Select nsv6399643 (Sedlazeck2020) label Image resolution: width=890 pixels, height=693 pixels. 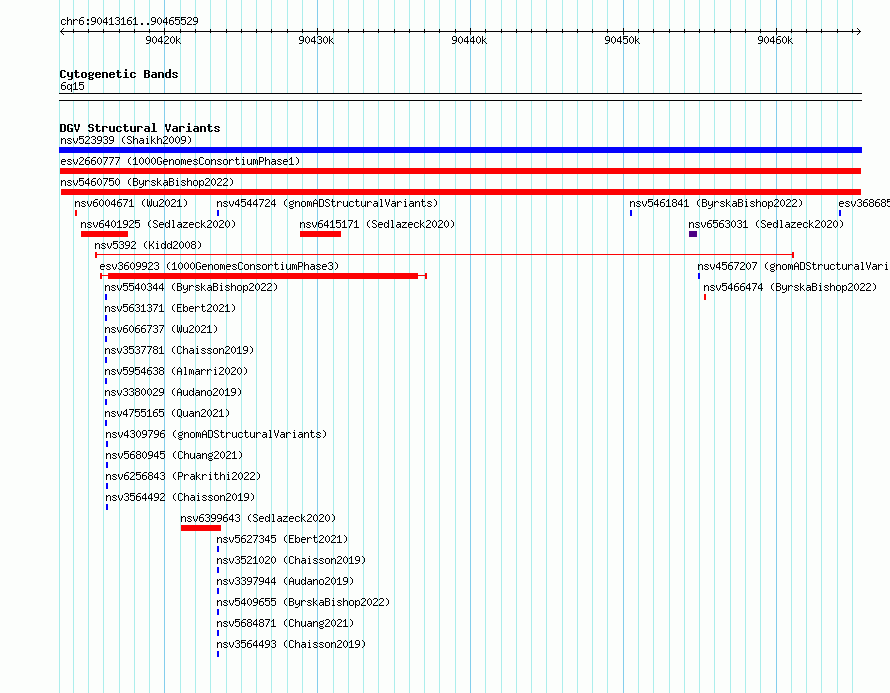tap(258, 518)
